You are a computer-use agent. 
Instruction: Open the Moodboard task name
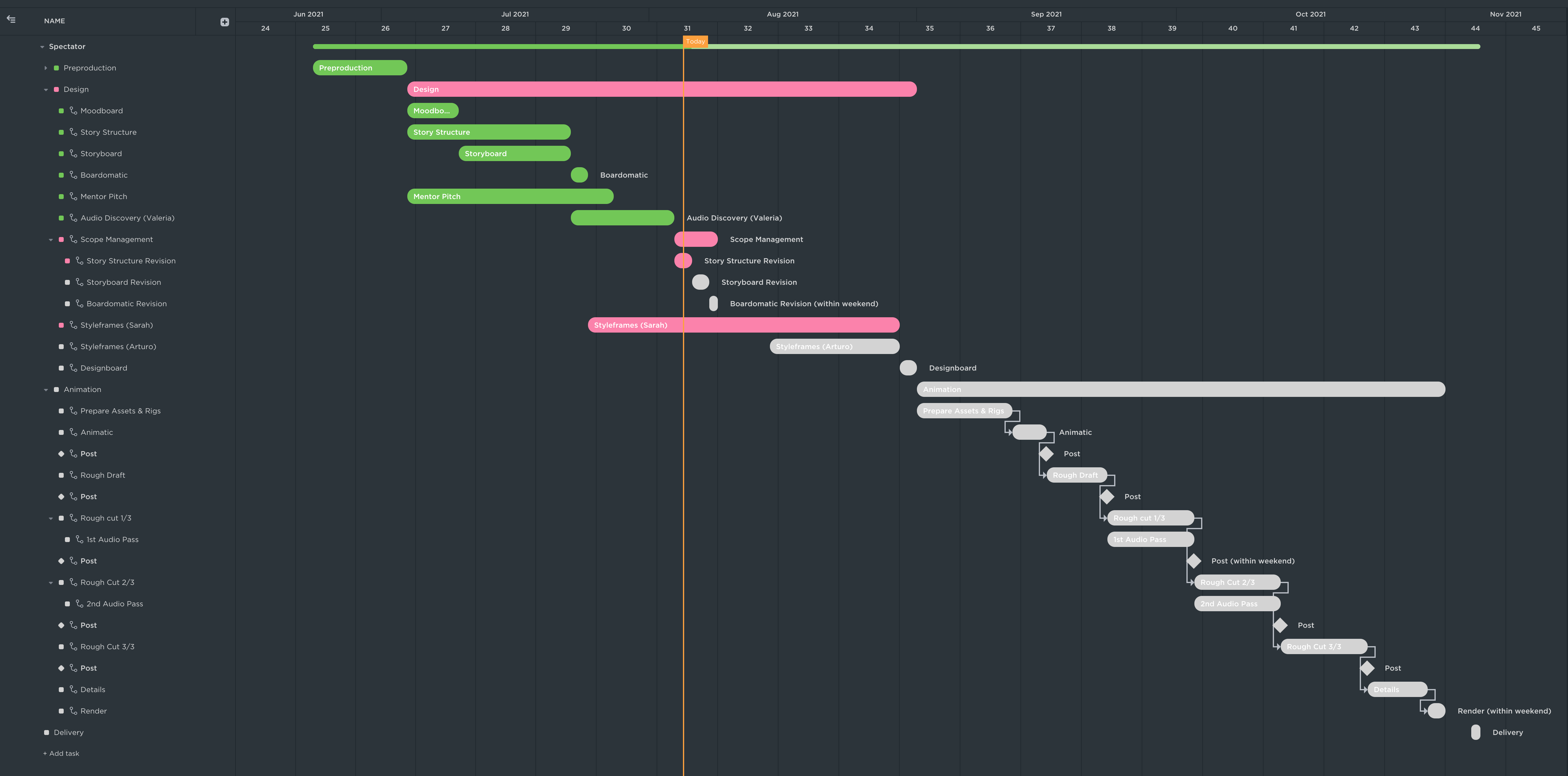[102, 110]
